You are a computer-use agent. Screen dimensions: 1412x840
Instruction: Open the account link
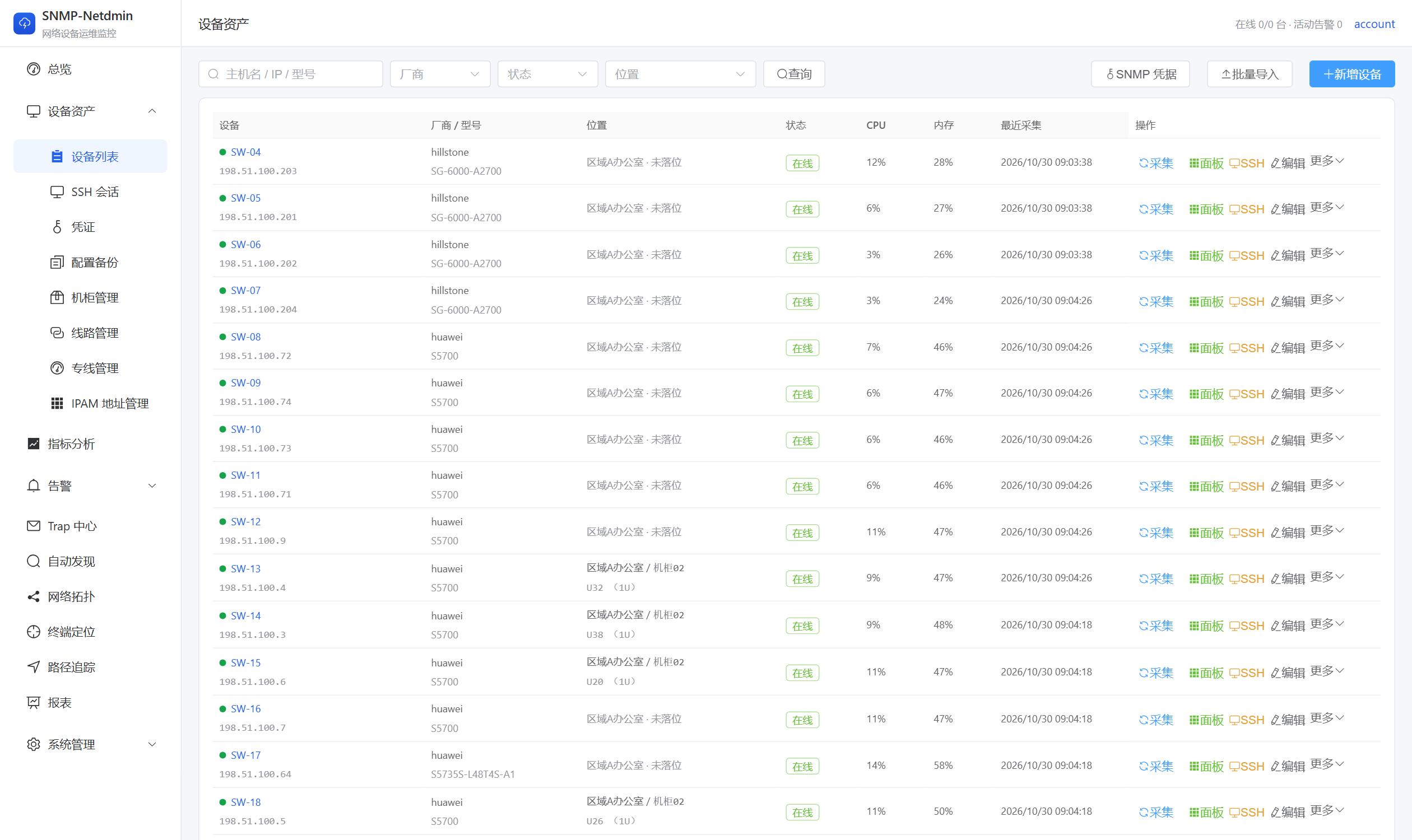[x=1374, y=24]
